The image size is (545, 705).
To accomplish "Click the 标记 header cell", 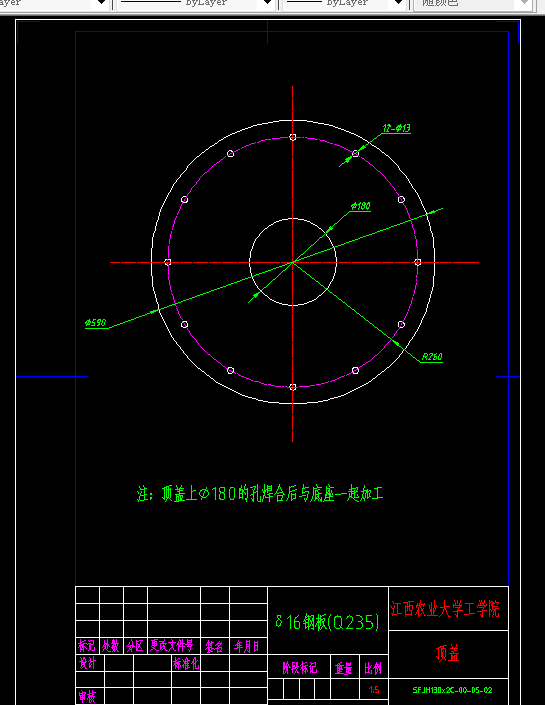I will 87,646.
